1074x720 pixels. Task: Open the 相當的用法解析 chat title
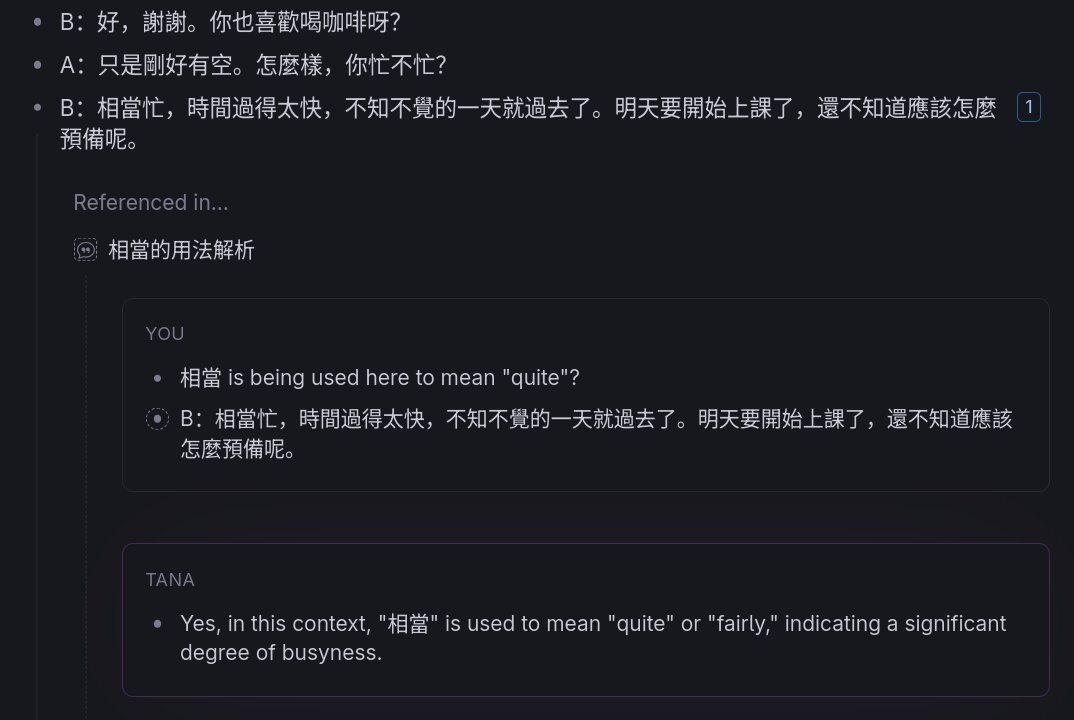[182, 249]
